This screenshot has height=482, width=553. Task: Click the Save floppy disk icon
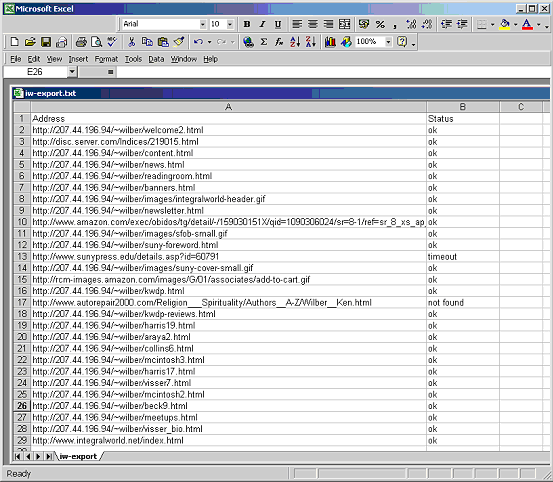[x=46, y=42]
